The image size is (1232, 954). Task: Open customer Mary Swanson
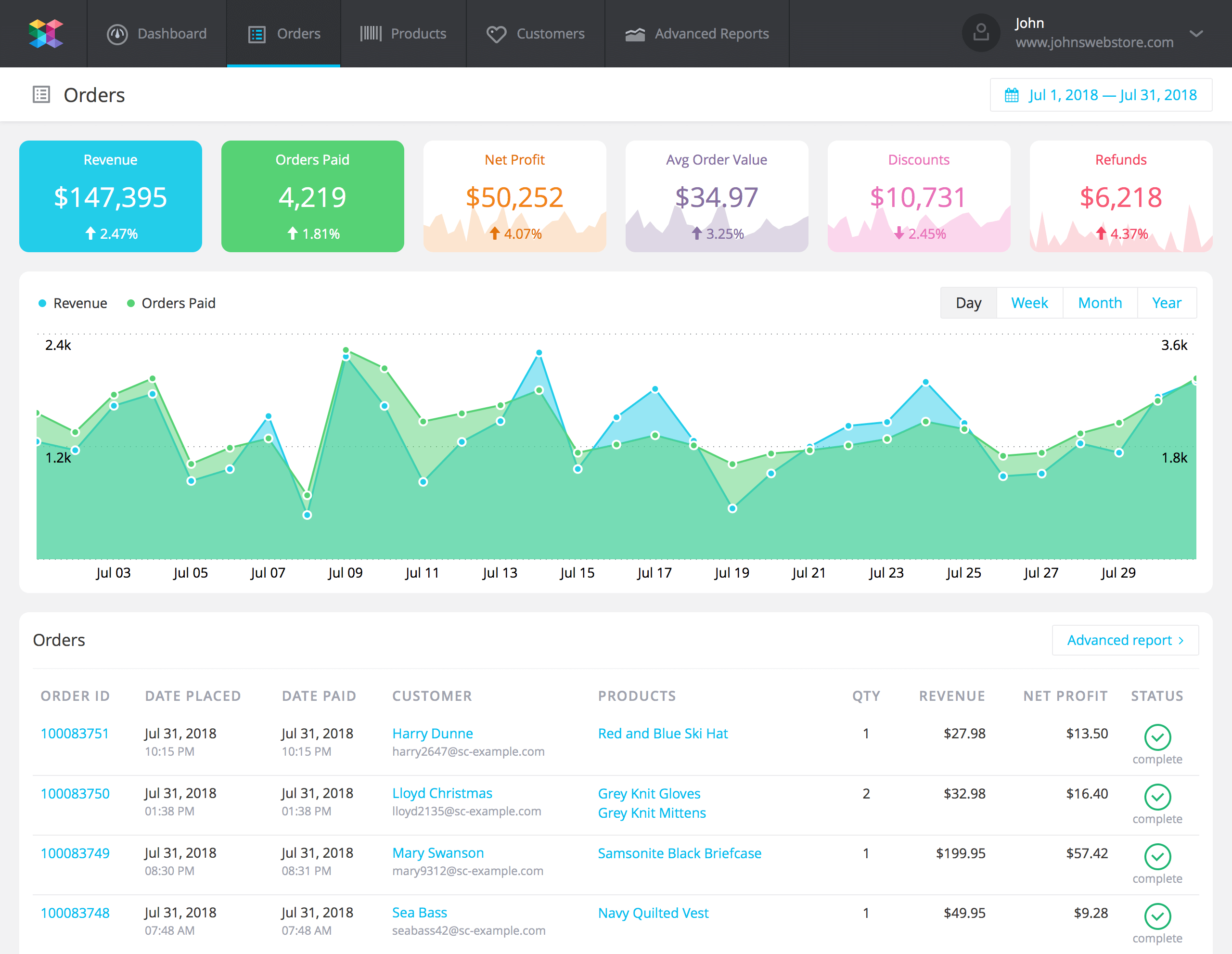438,853
